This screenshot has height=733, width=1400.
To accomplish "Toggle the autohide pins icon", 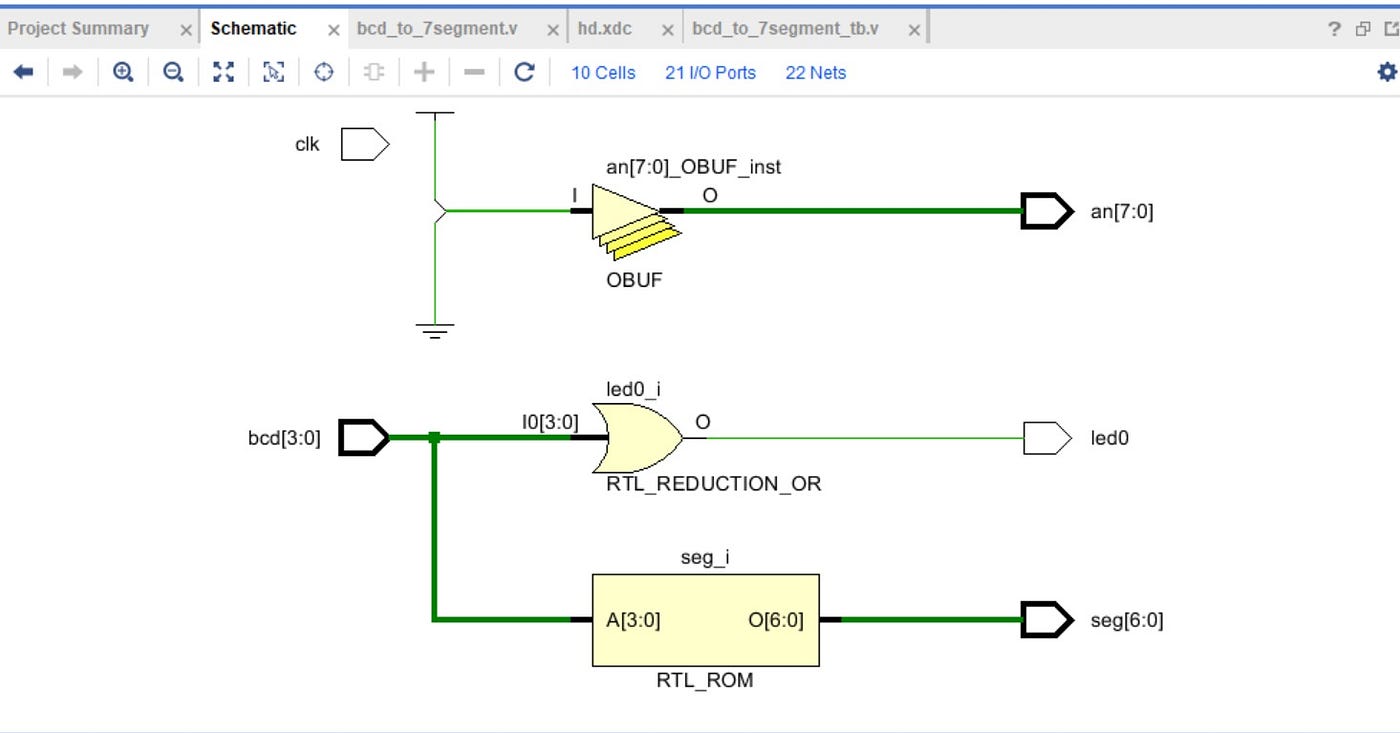I will (373, 72).
